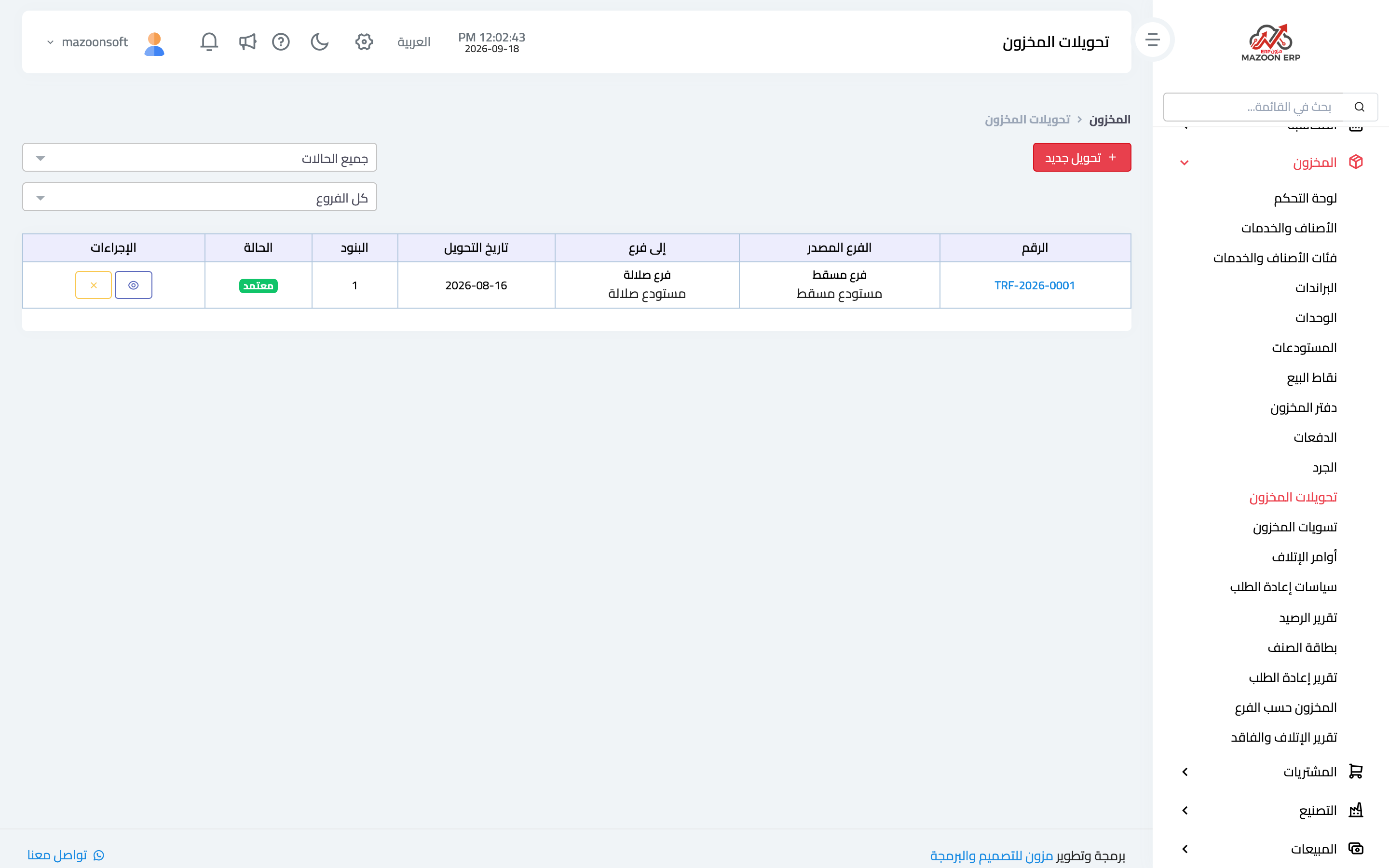
Task: Click the معتمد status badge
Action: pos(259,285)
